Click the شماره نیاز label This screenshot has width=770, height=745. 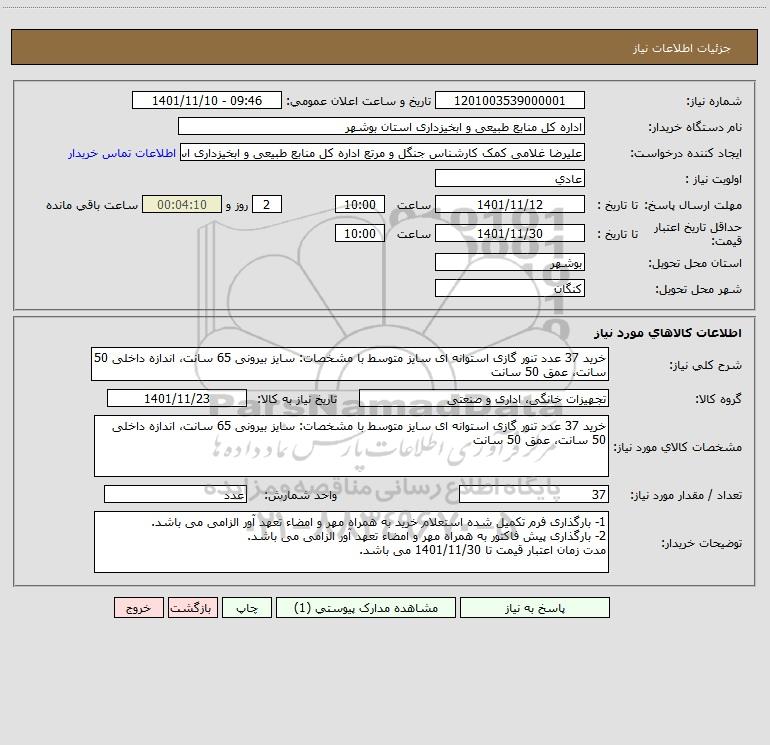[x=714, y=102]
